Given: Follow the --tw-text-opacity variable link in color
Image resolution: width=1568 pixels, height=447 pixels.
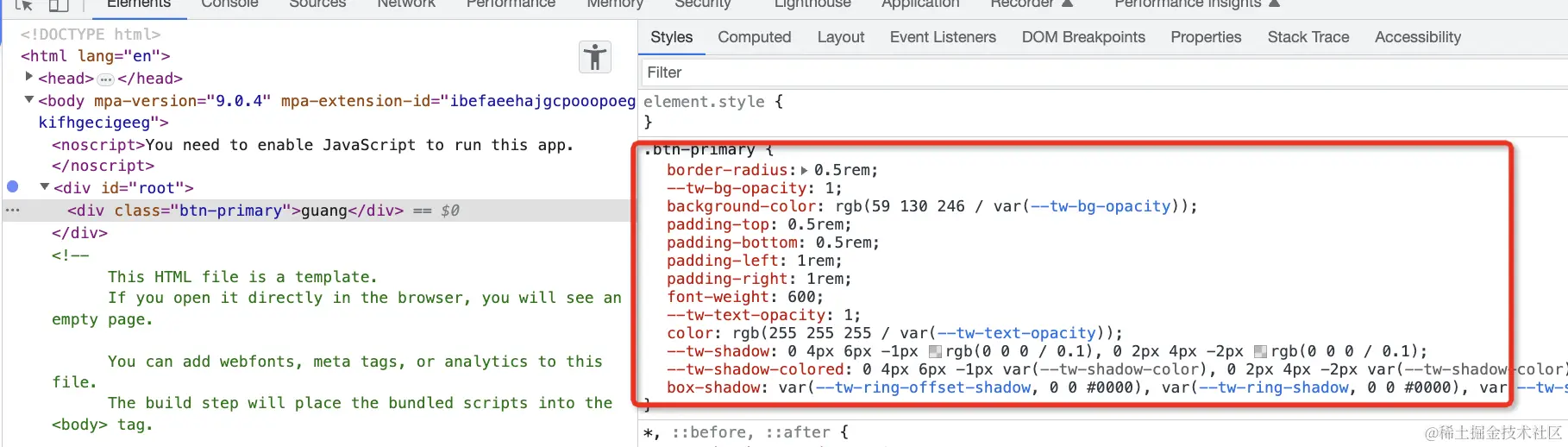Looking at the screenshot, I should pos(1017,333).
